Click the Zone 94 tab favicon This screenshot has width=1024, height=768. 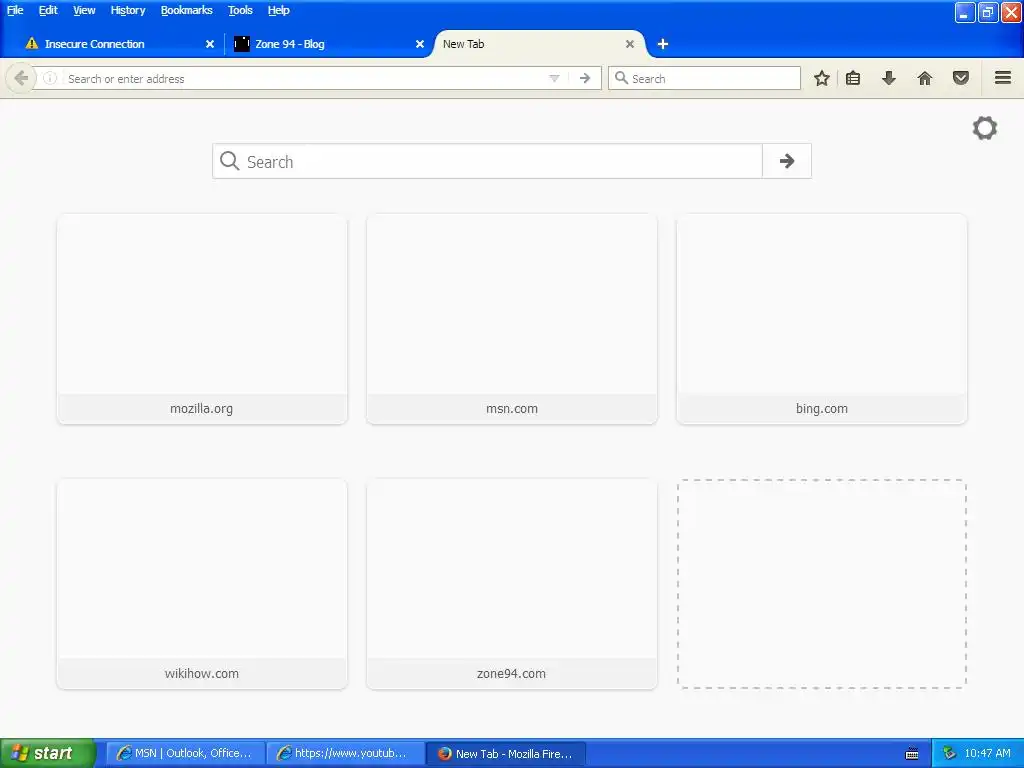[242, 44]
